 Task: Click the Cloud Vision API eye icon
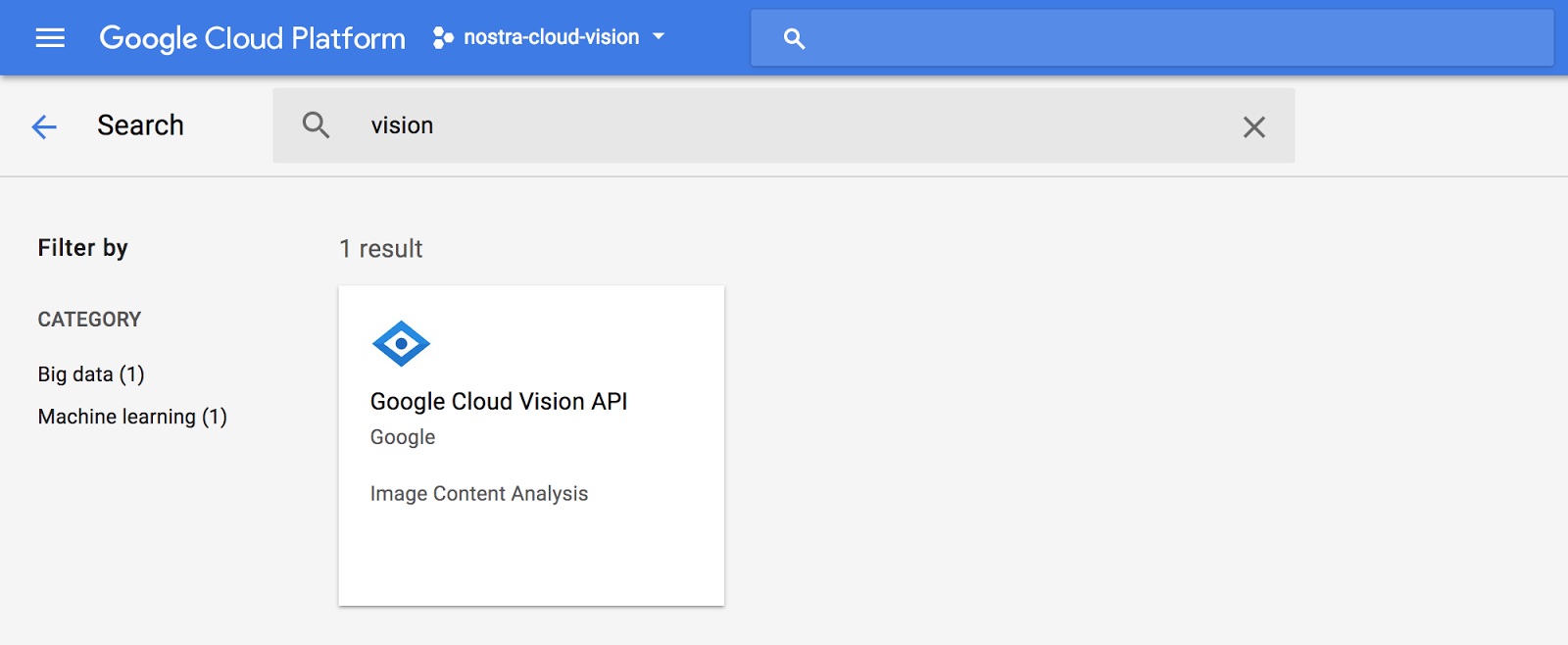[x=401, y=344]
